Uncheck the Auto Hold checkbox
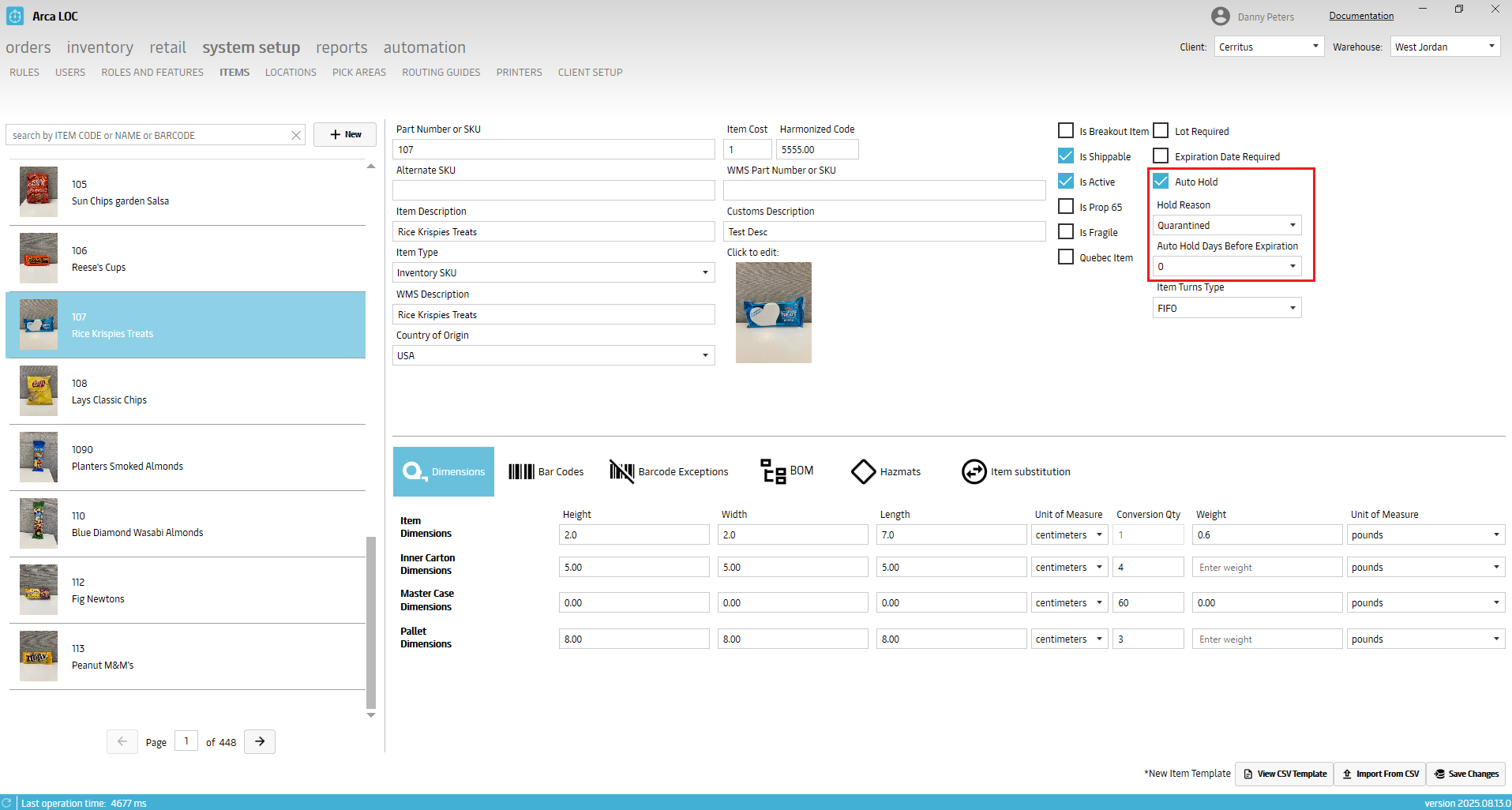1512x810 pixels. pyautogui.click(x=1161, y=182)
